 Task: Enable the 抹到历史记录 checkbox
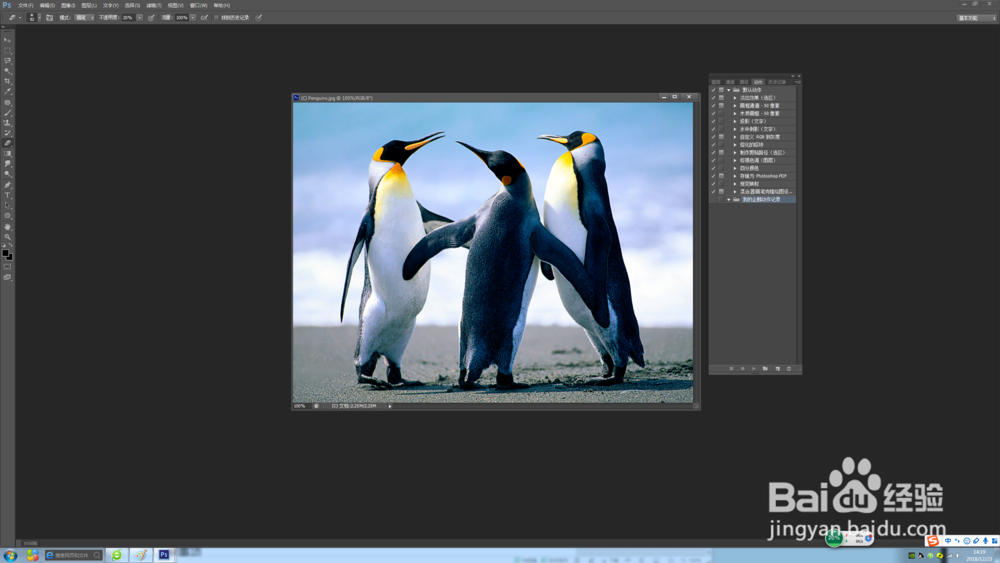tap(216, 17)
